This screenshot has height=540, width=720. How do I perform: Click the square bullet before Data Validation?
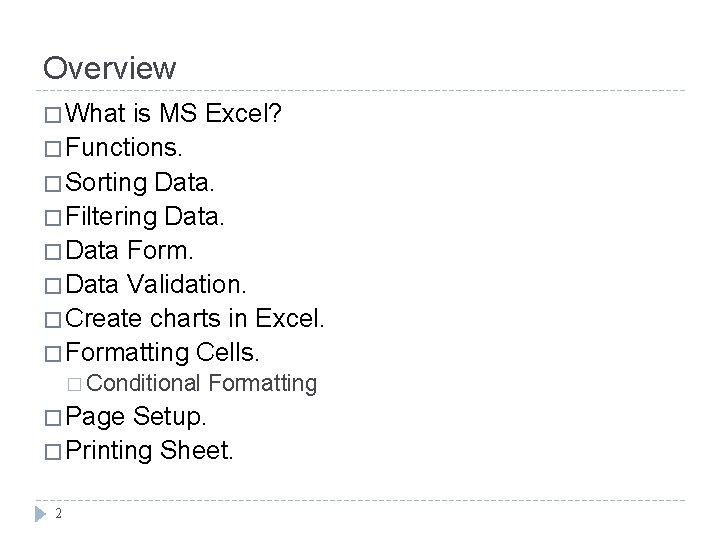(x=53, y=286)
